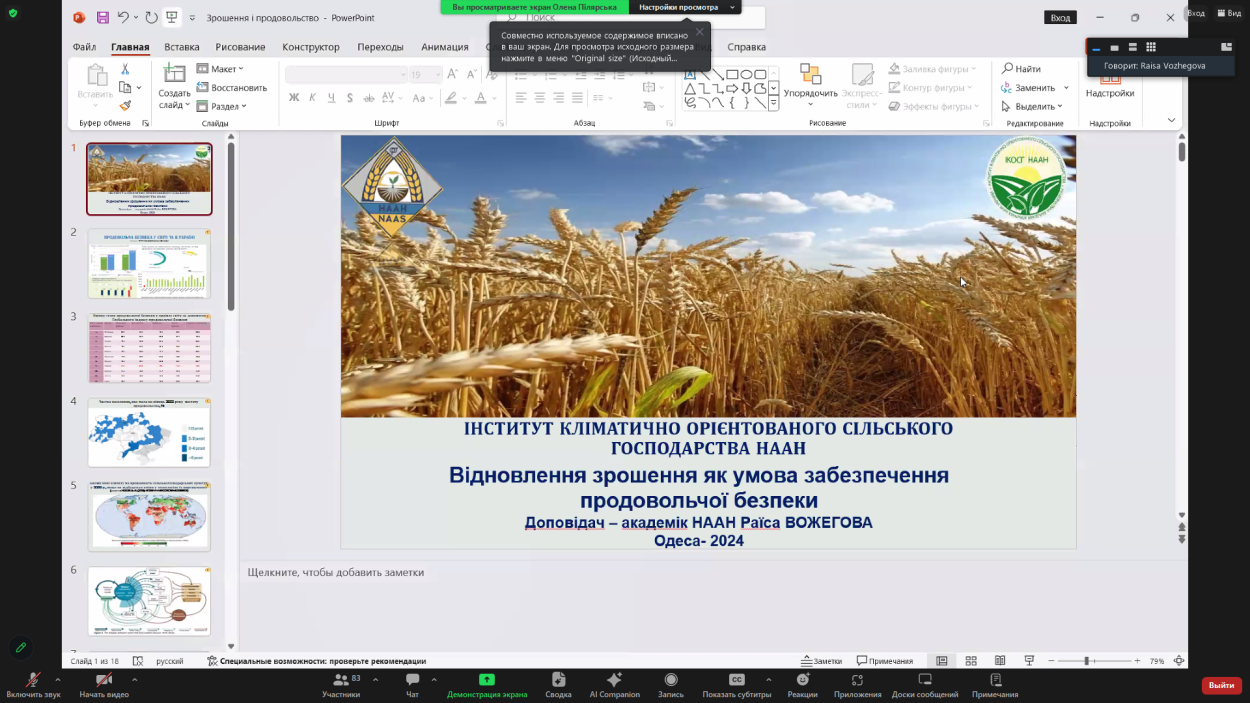The width and height of the screenshot is (1250, 703).
Task: Open AI Companion in Zoom toolbar
Action: pyautogui.click(x=614, y=685)
